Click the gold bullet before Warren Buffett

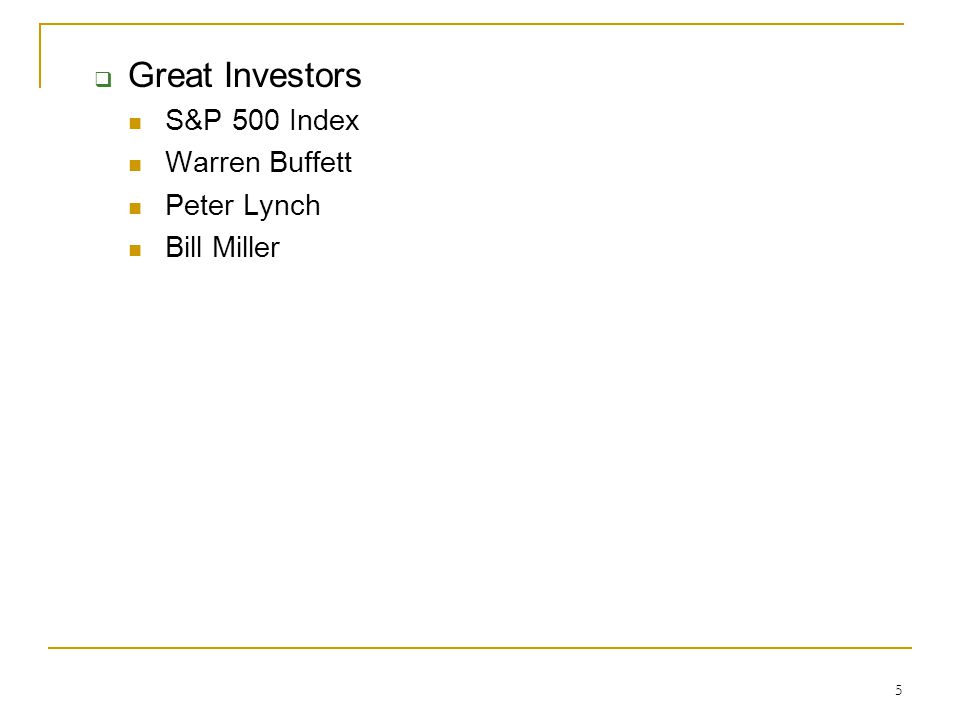(x=135, y=165)
